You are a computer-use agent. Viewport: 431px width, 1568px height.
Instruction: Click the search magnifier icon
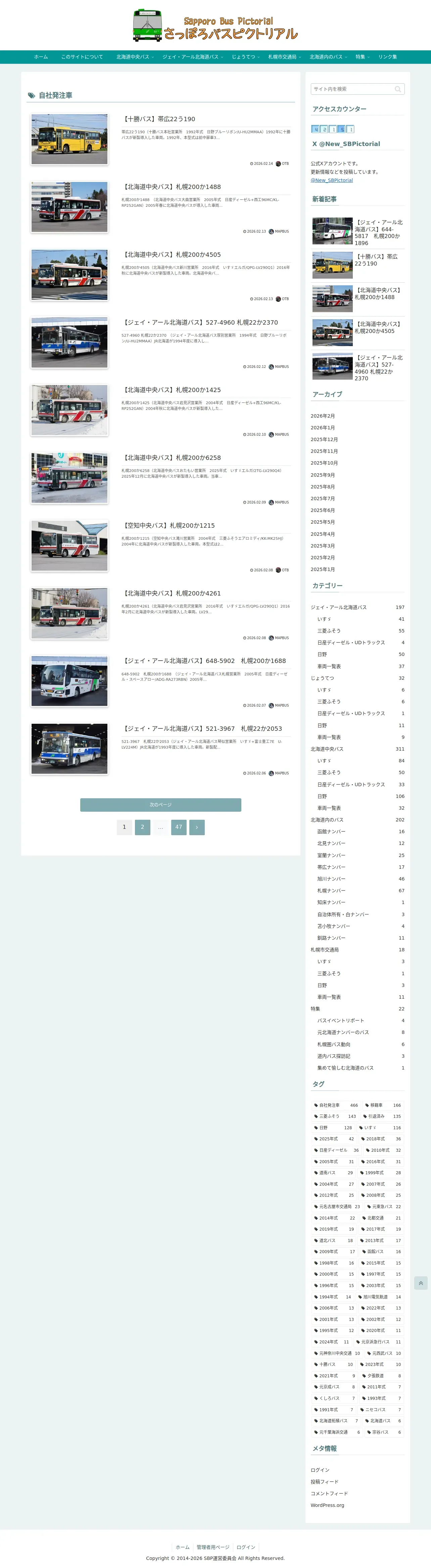(397, 90)
